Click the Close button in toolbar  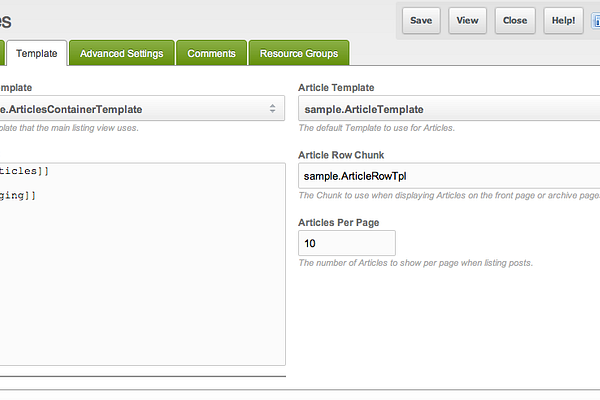(515, 21)
